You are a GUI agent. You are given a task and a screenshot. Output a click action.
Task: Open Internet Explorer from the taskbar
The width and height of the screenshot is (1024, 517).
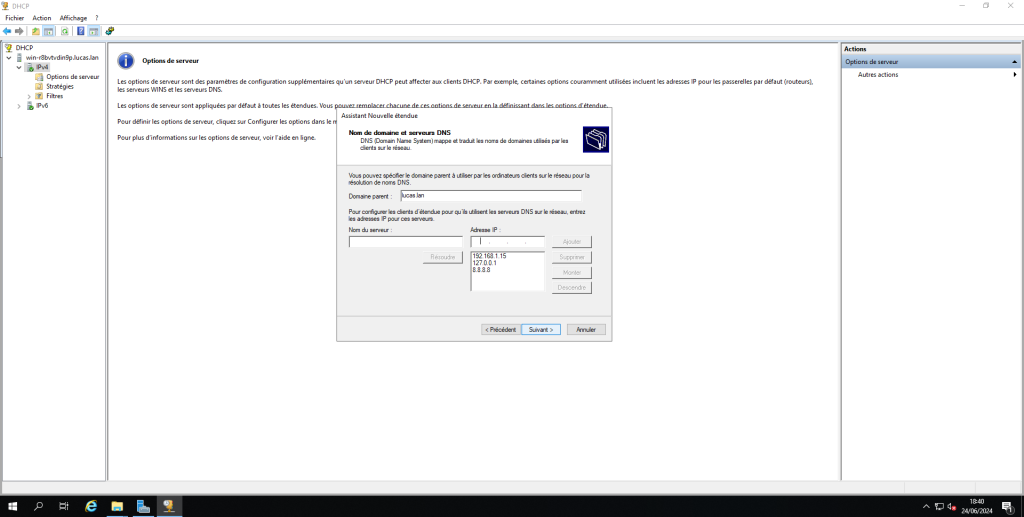coord(91,506)
